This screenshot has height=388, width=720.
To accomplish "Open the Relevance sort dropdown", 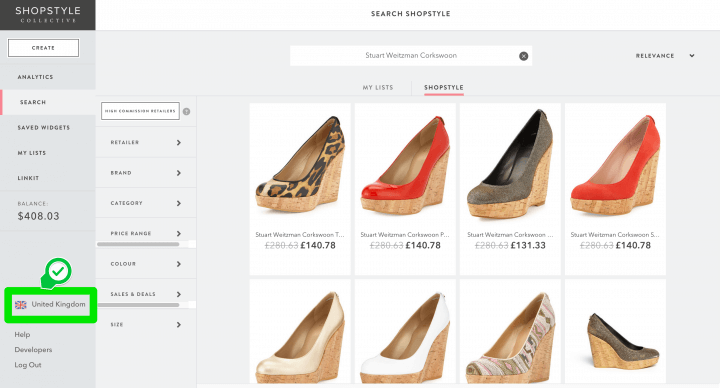I will click(665, 56).
